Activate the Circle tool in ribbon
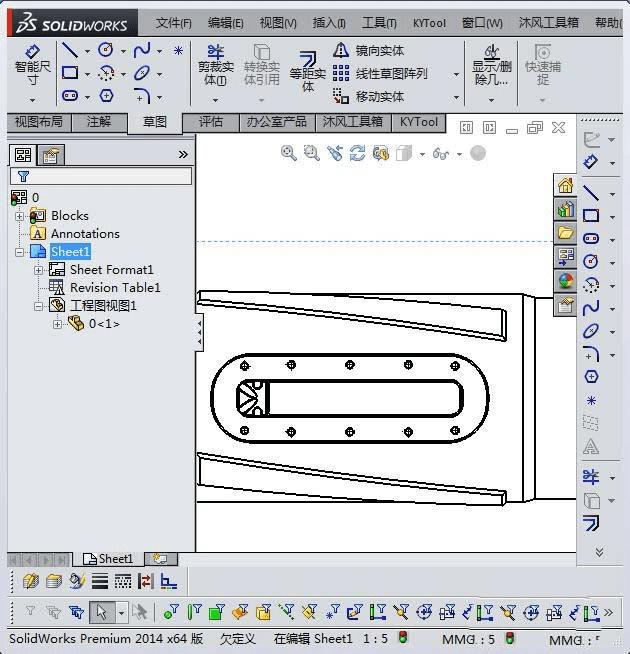Viewport: 630px width, 654px height. tap(106, 50)
